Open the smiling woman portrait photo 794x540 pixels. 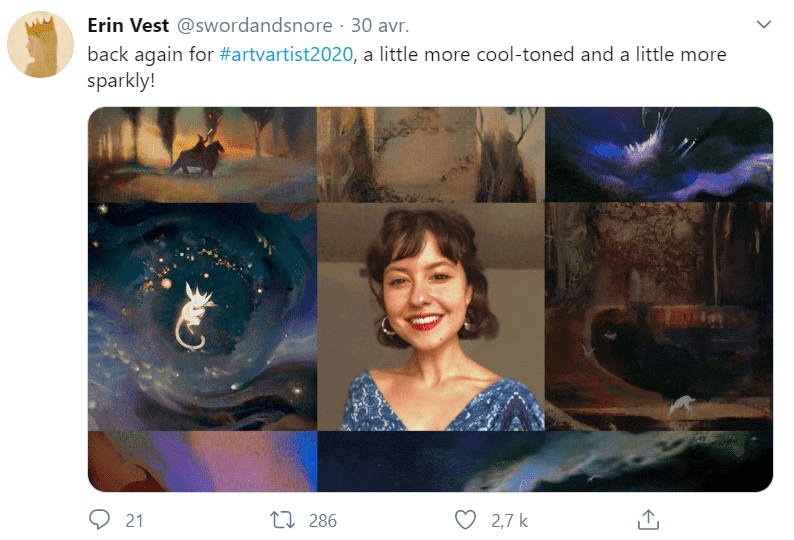pos(430,317)
